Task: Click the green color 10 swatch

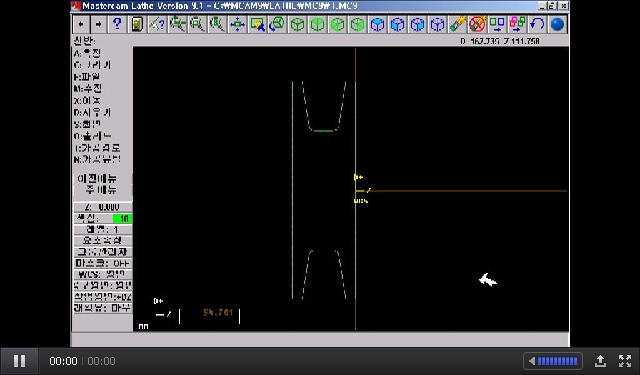Action: coord(122,218)
